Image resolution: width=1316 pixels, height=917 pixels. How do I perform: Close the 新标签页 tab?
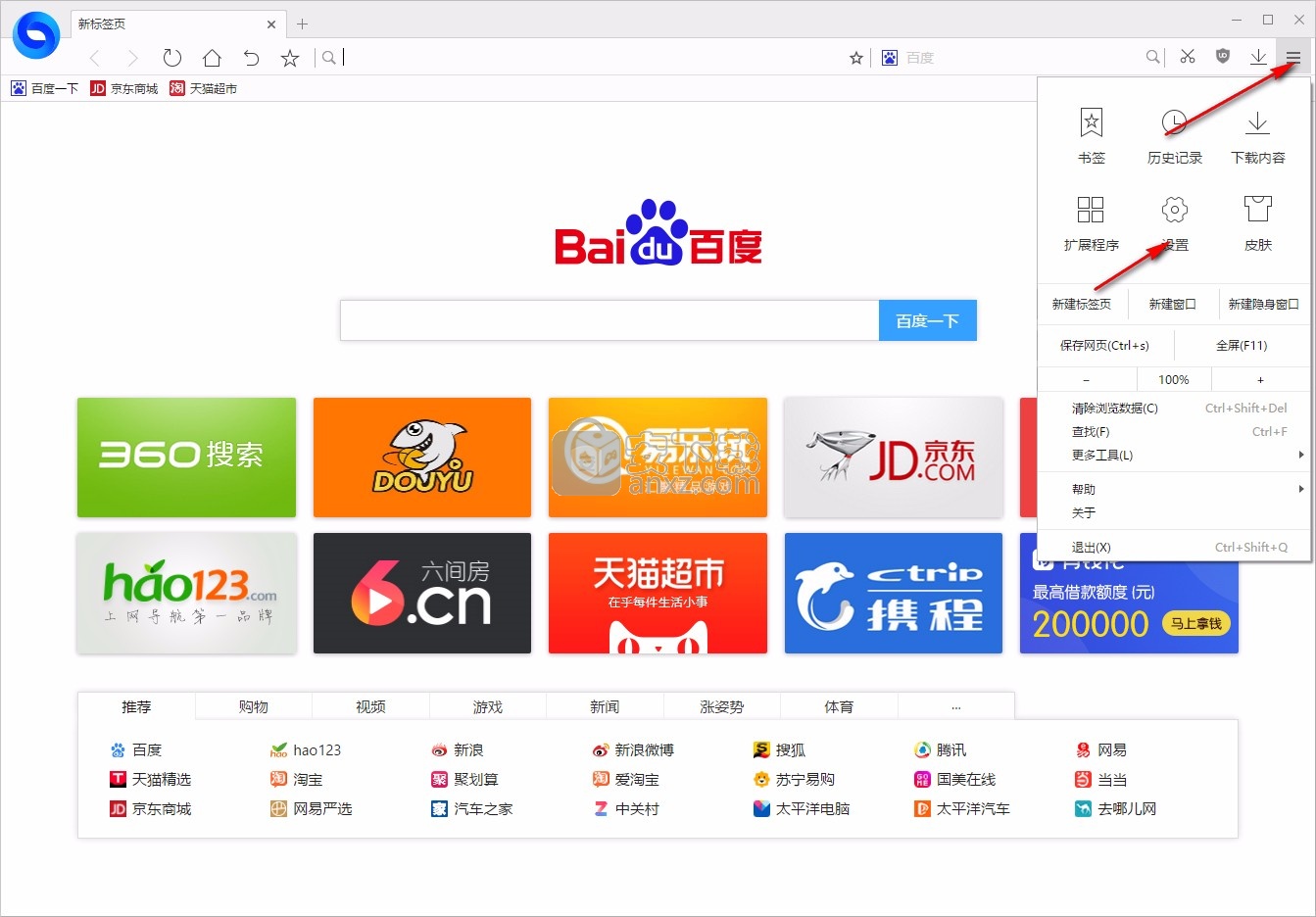click(272, 24)
